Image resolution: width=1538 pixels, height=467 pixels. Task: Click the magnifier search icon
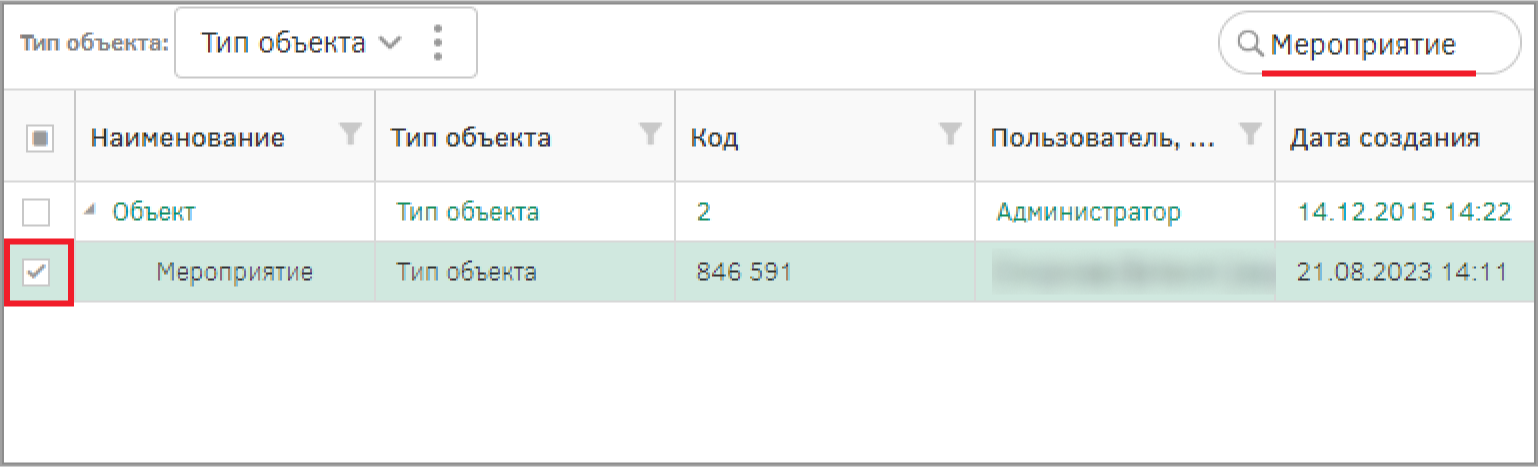coord(1250,43)
